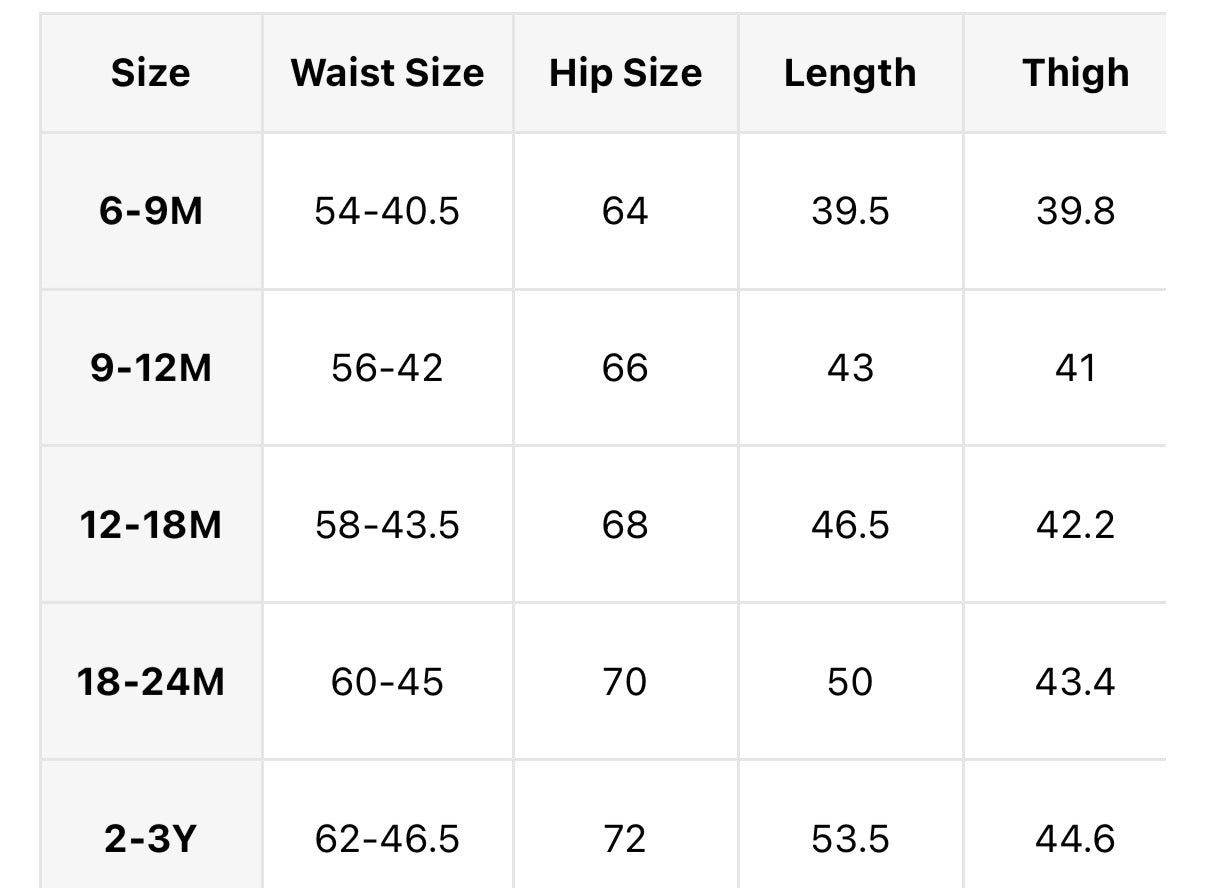Click the Size column header
Screen dimensions: 1206x888
click(150, 73)
